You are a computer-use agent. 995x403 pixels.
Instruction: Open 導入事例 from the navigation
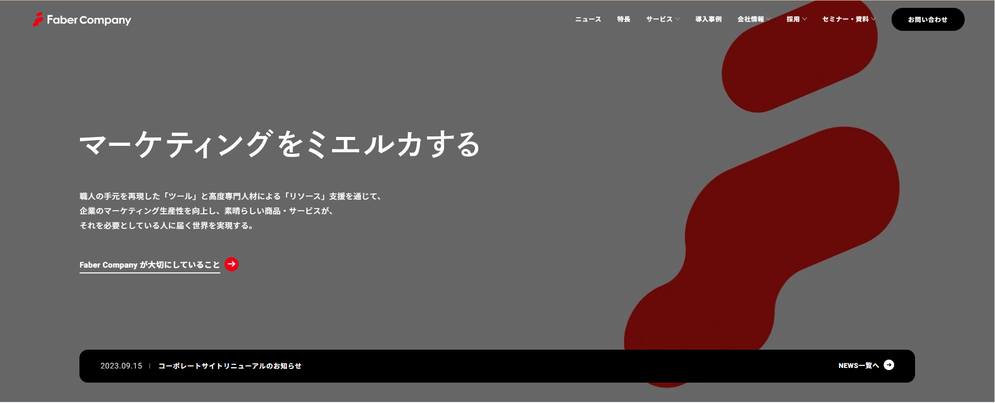[708, 19]
